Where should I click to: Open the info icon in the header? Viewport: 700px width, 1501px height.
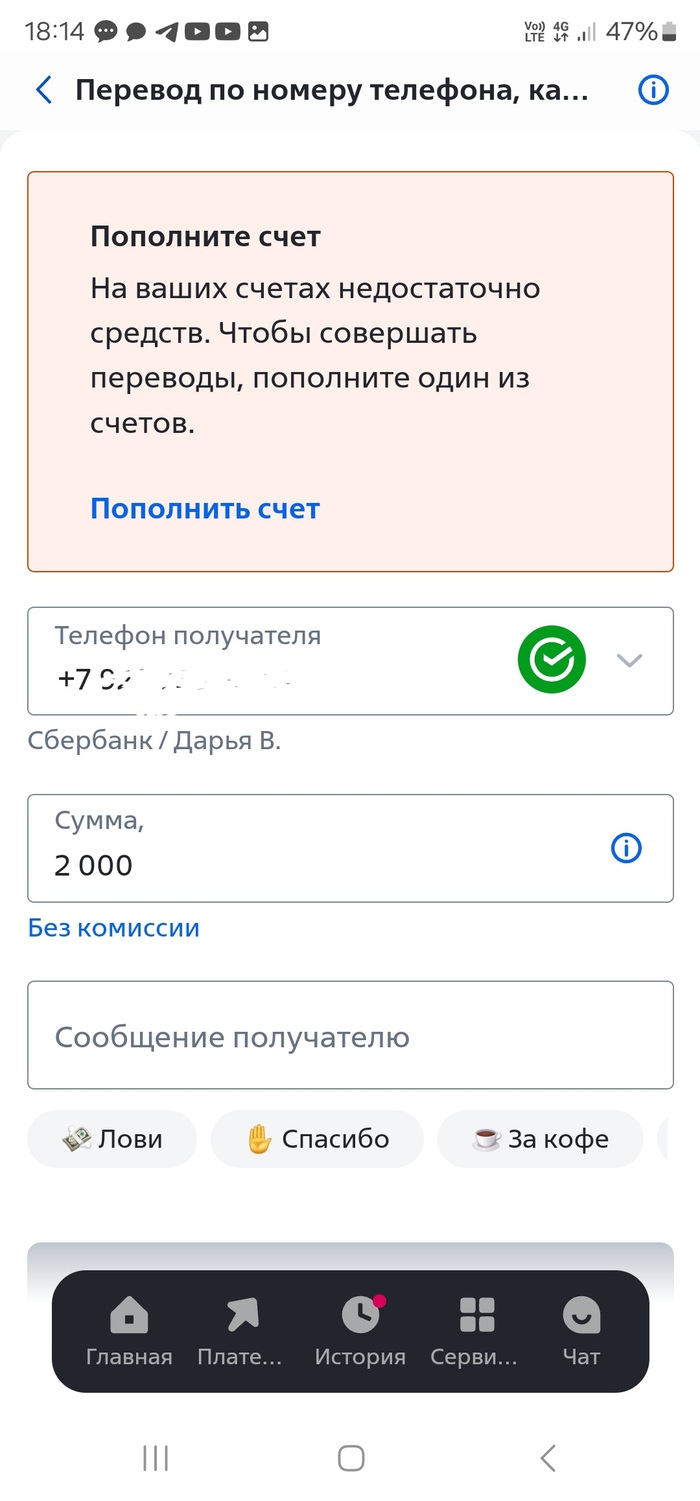tap(653, 91)
